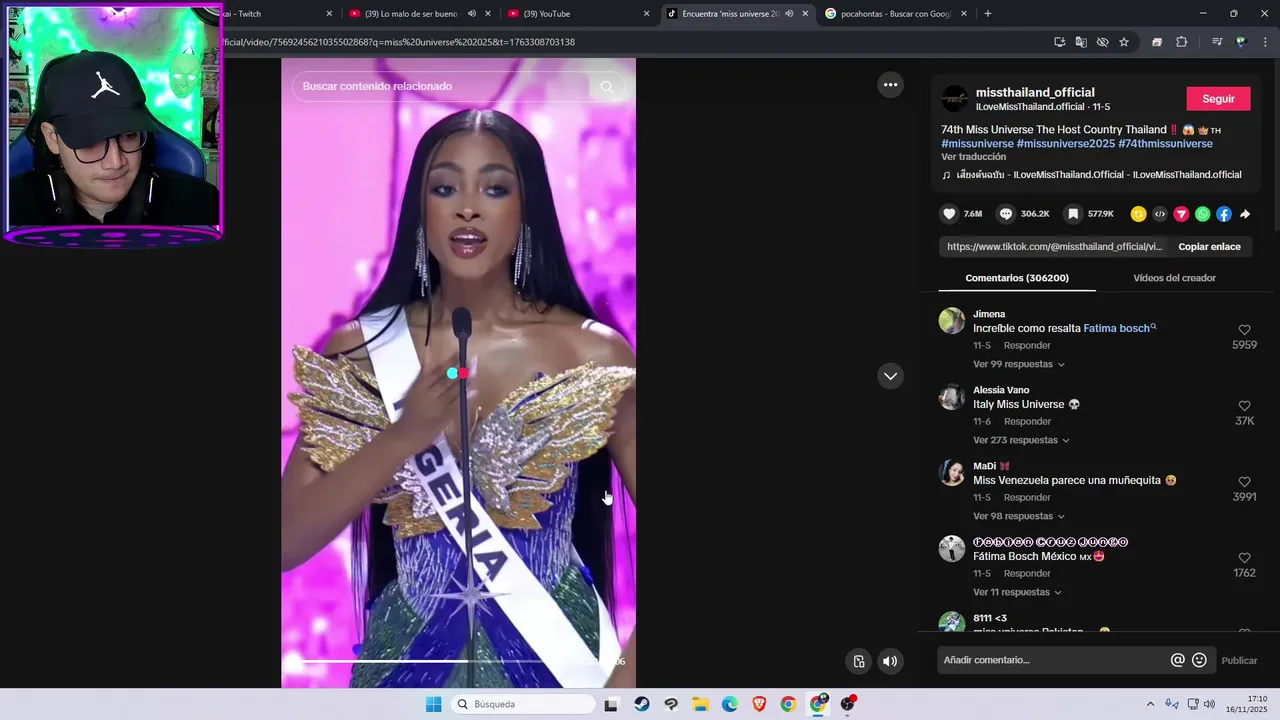The height and width of the screenshot is (720, 1280).
Task: Save video with the bookmark icon
Action: point(1073,214)
